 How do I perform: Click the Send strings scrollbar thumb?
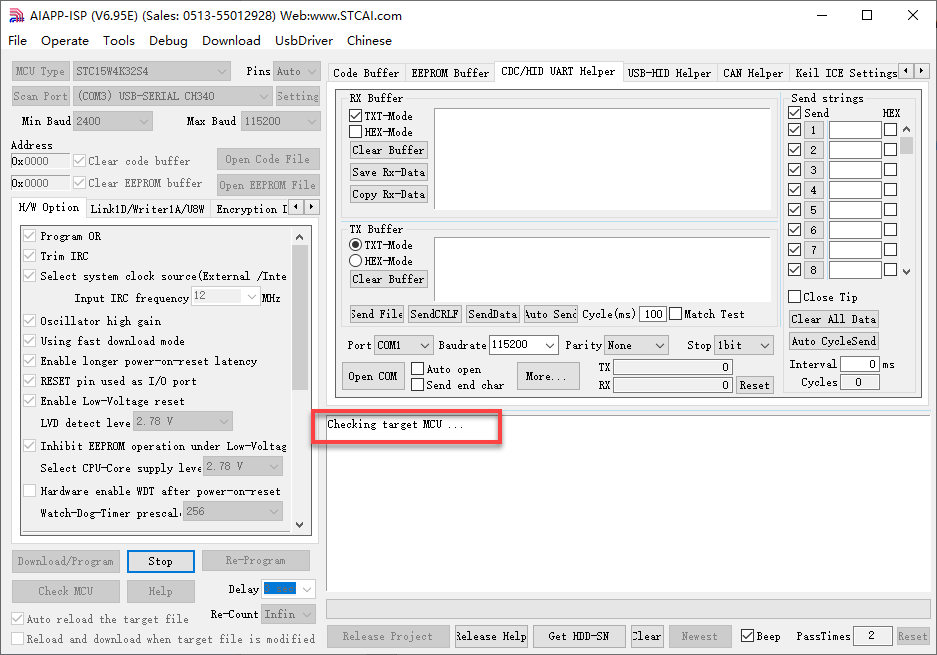tap(907, 145)
